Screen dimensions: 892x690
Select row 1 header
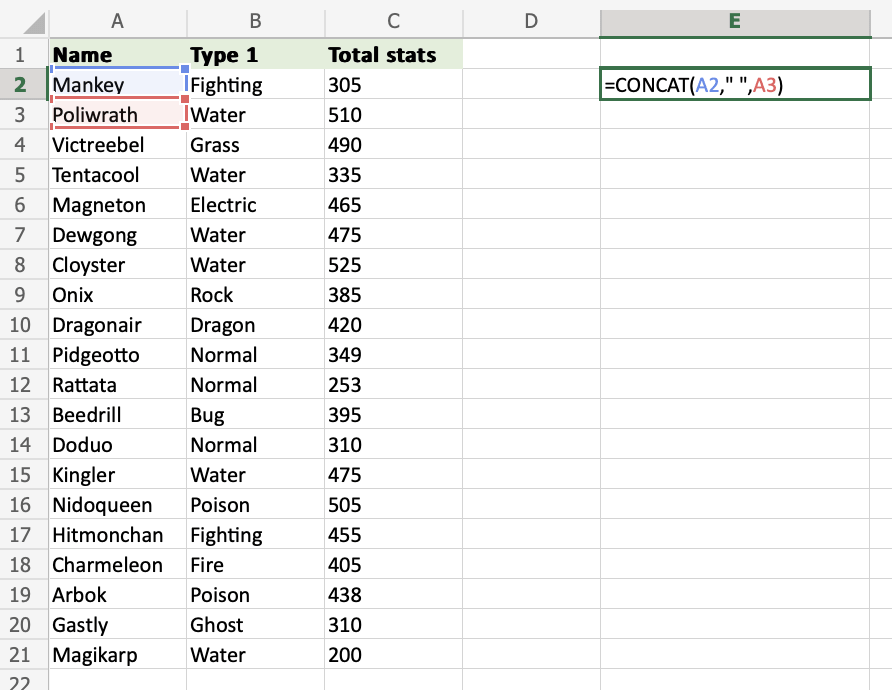click(20, 55)
